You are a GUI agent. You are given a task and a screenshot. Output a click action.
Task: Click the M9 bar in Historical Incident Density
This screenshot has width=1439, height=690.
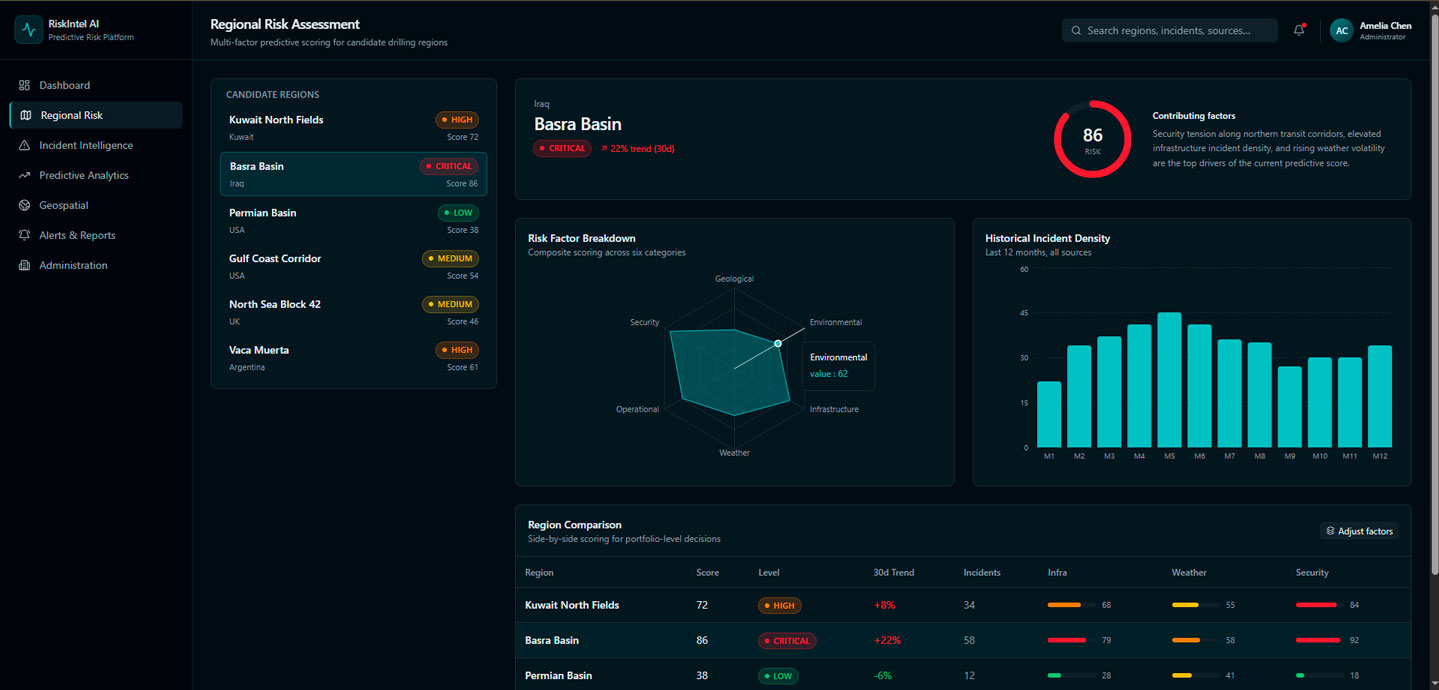click(1290, 407)
